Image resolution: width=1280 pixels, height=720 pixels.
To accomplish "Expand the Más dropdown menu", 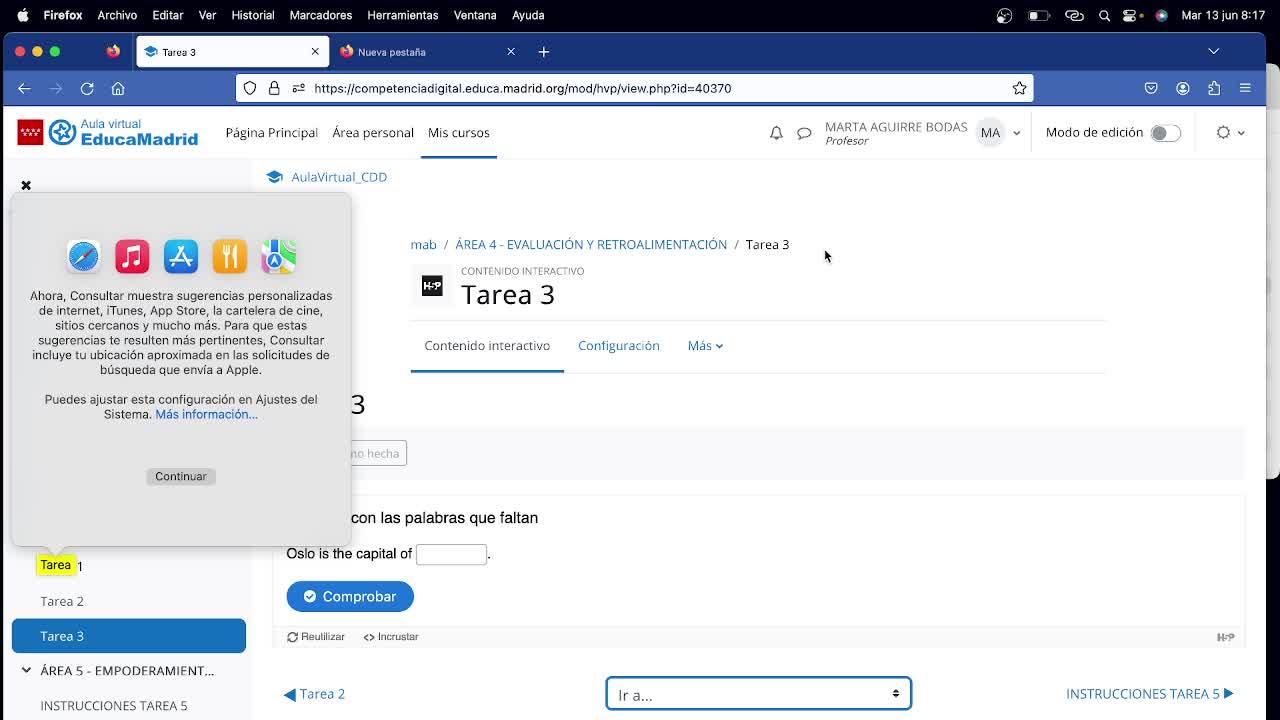I will point(705,346).
